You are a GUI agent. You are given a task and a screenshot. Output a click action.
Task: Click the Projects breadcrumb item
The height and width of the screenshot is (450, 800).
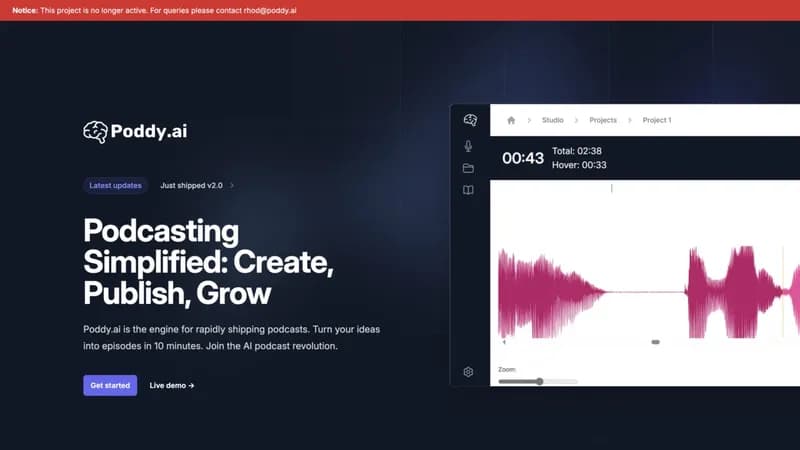tap(603, 120)
